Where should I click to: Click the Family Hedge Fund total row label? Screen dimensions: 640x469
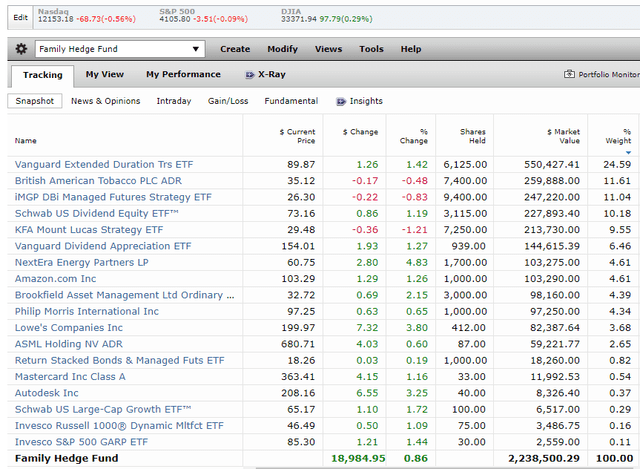tap(67, 458)
